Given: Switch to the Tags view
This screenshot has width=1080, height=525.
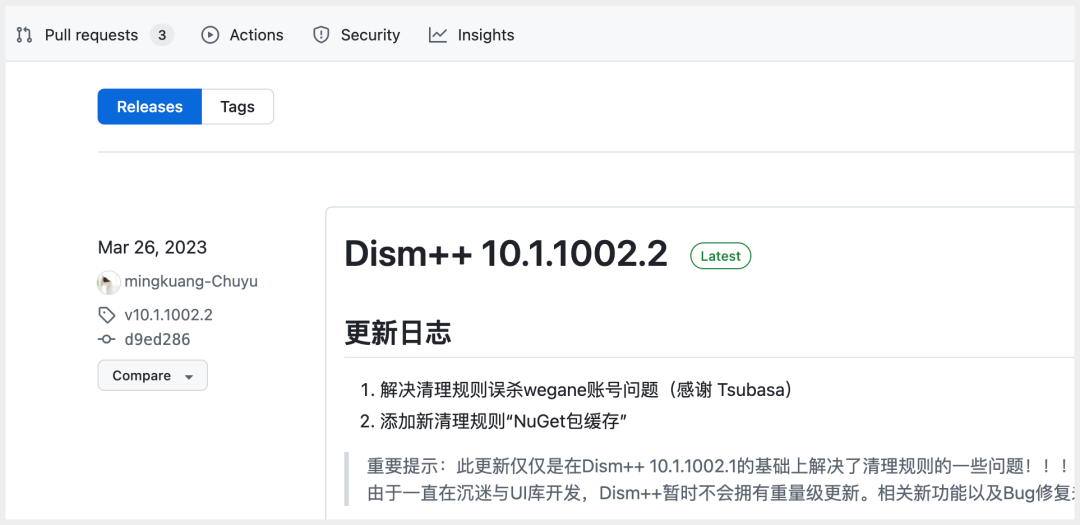Looking at the screenshot, I should (x=238, y=107).
